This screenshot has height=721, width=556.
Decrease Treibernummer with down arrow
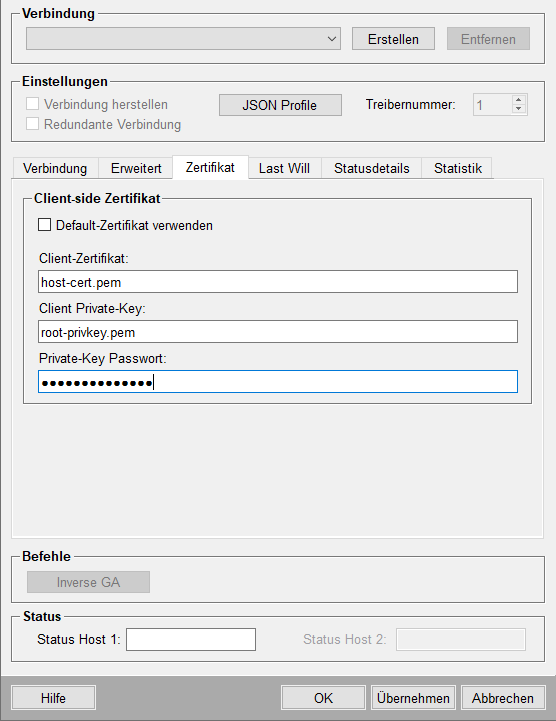point(519,109)
